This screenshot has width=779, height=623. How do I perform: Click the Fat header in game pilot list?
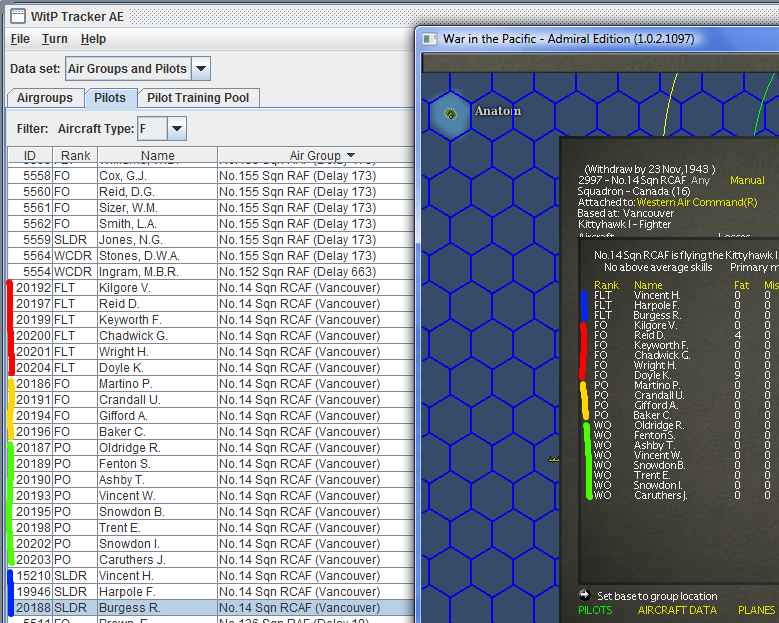[741, 285]
